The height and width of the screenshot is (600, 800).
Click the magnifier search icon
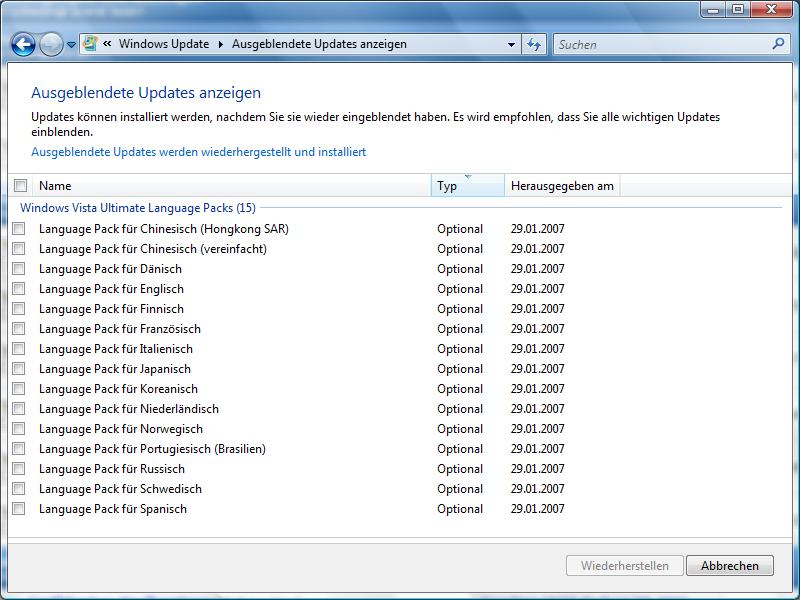(778, 44)
